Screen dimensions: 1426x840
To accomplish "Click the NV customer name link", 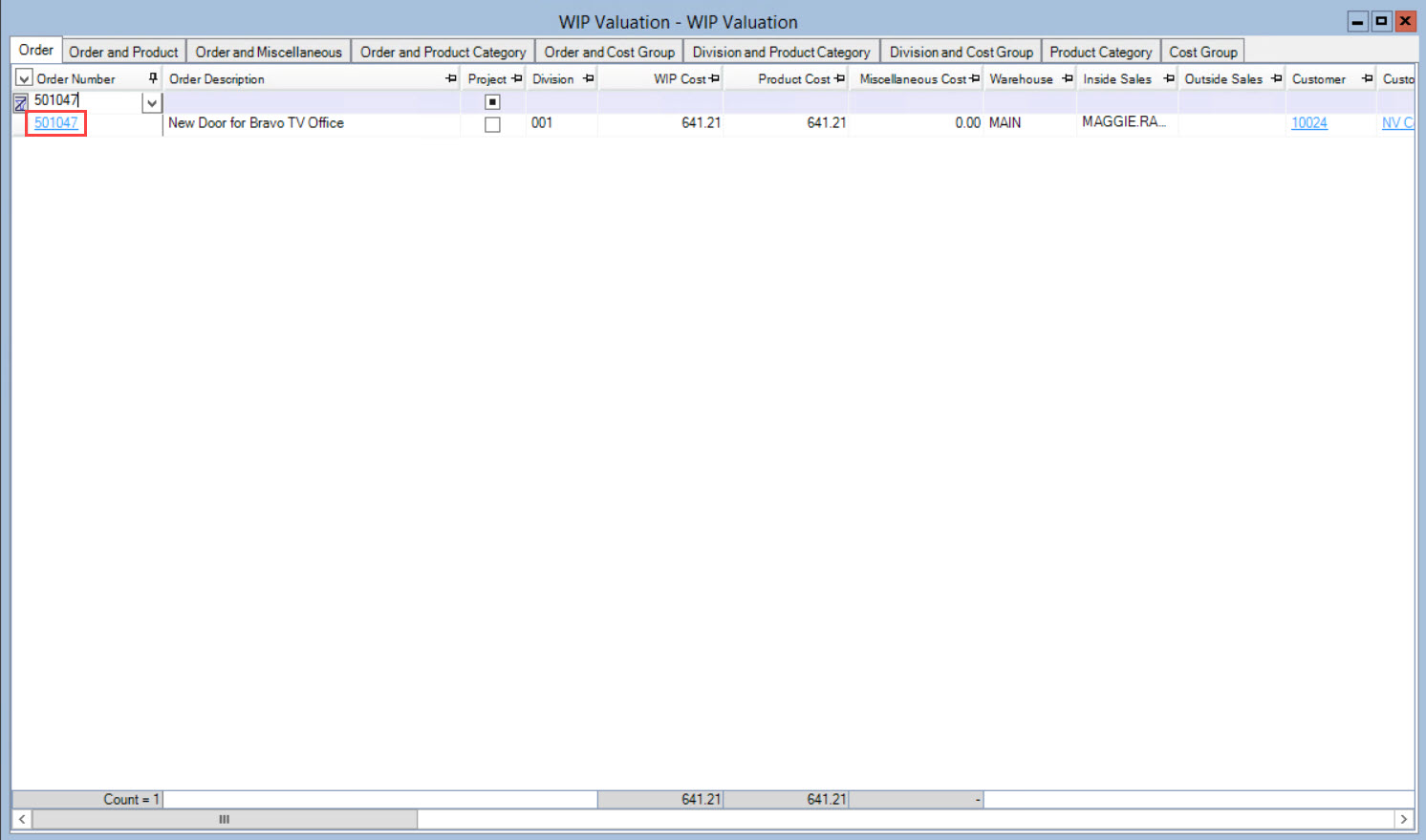I will 1397,122.
